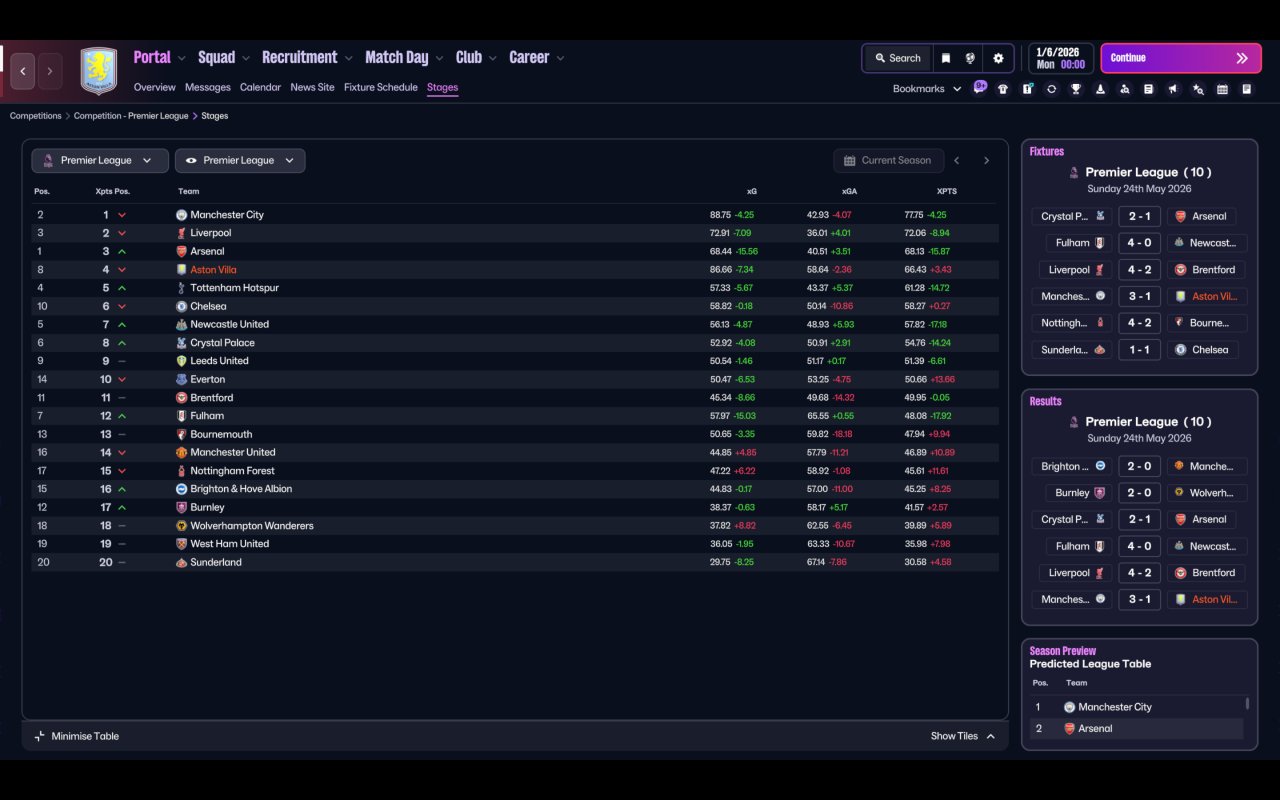The height and width of the screenshot is (800, 1280).
Task: Expand the Bookmarks dropdown
Action: 926,89
